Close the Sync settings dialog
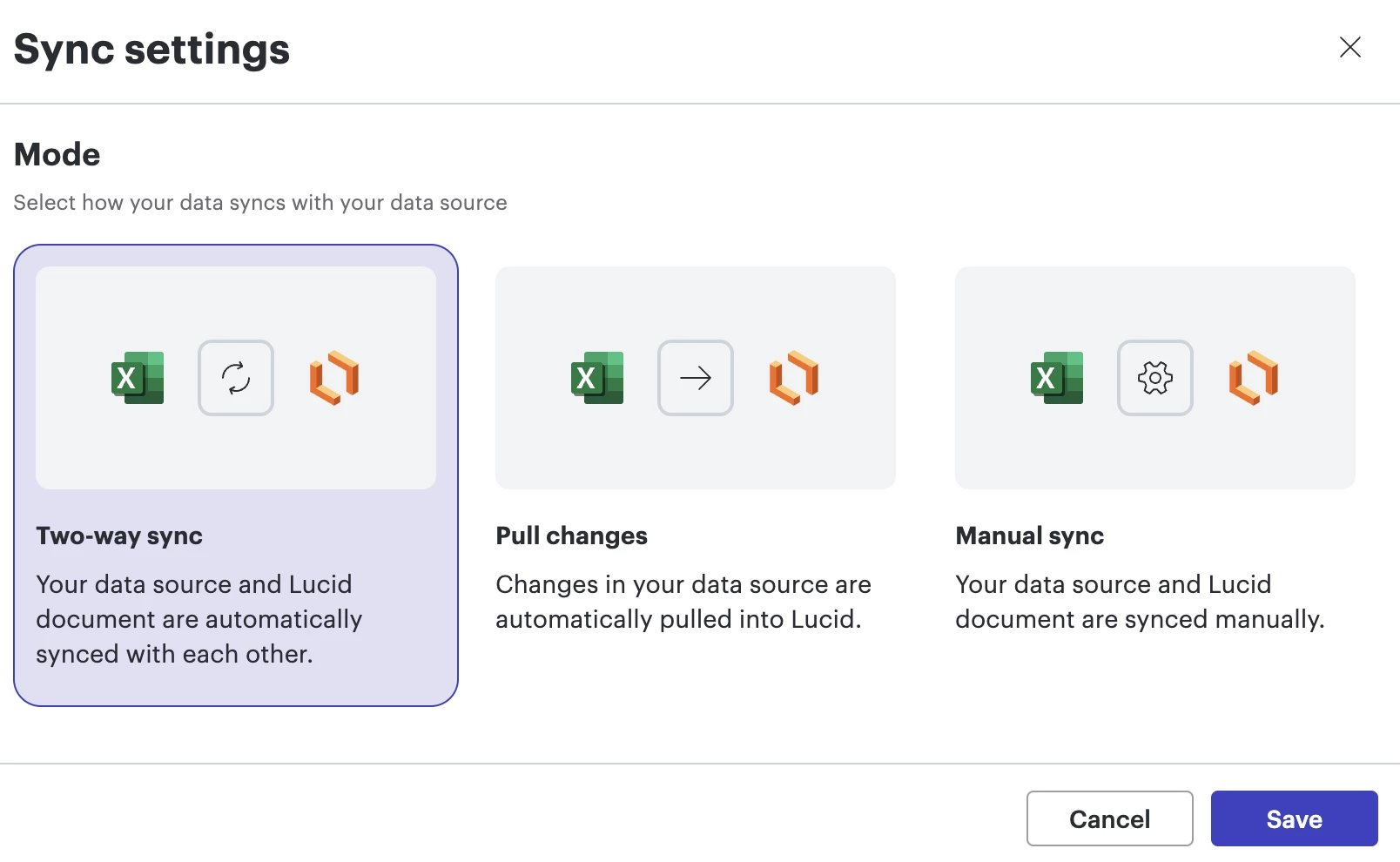 point(1350,47)
